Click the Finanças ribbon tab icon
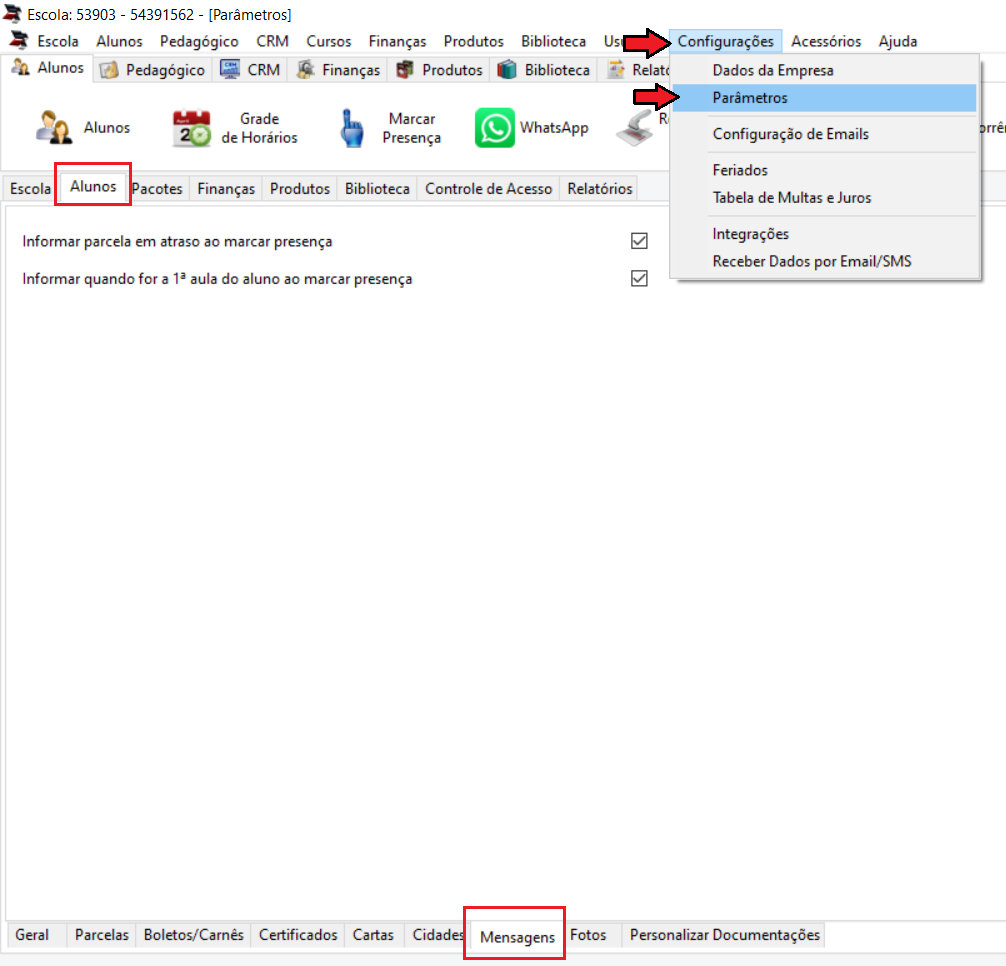1006x966 pixels. coord(305,69)
